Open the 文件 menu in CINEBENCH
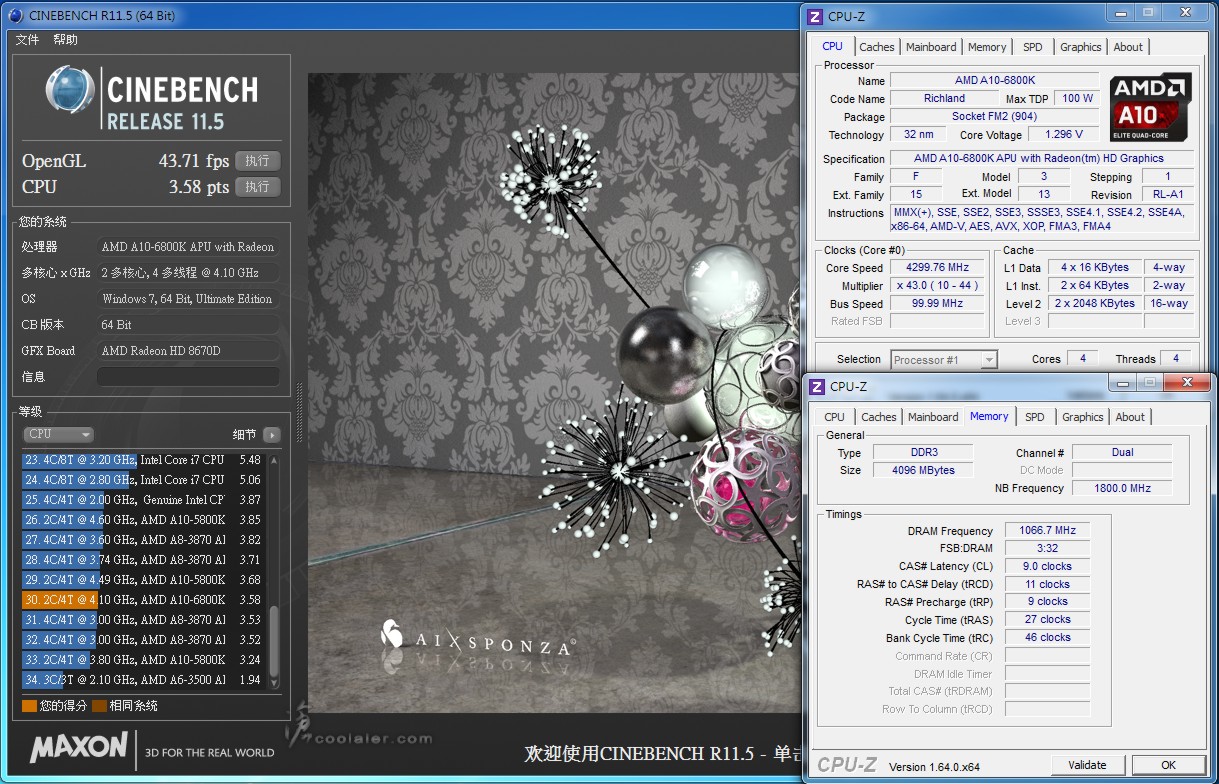The width and height of the screenshot is (1219, 784). (27, 40)
